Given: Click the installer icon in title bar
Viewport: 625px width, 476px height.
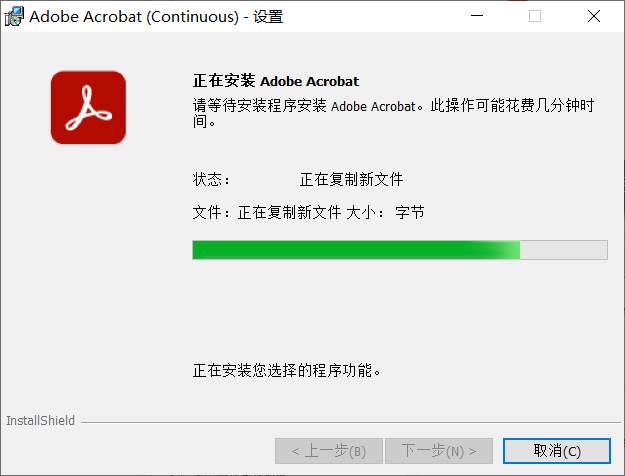Looking at the screenshot, I should pos(14,17).
